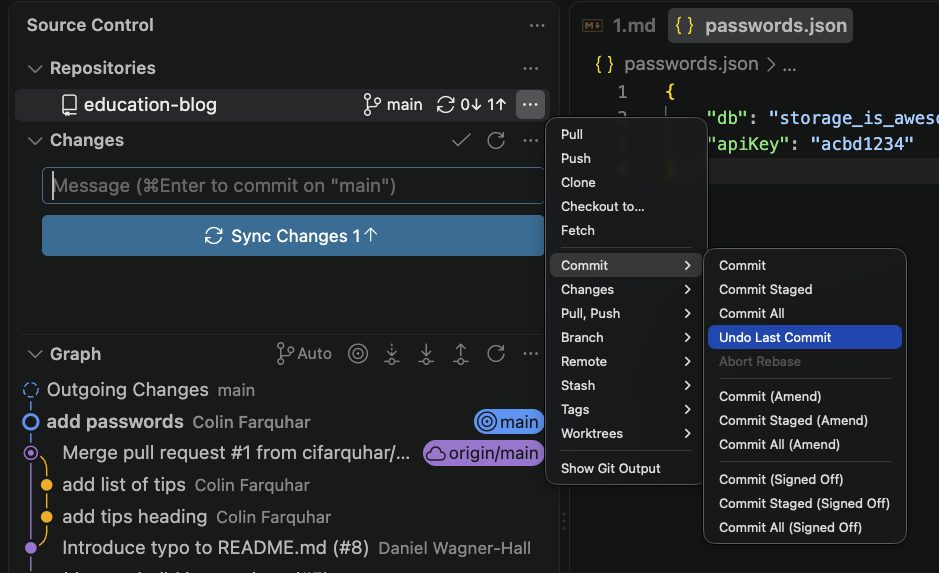Click JSON braces icon in breadcrumb

click(604, 64)
